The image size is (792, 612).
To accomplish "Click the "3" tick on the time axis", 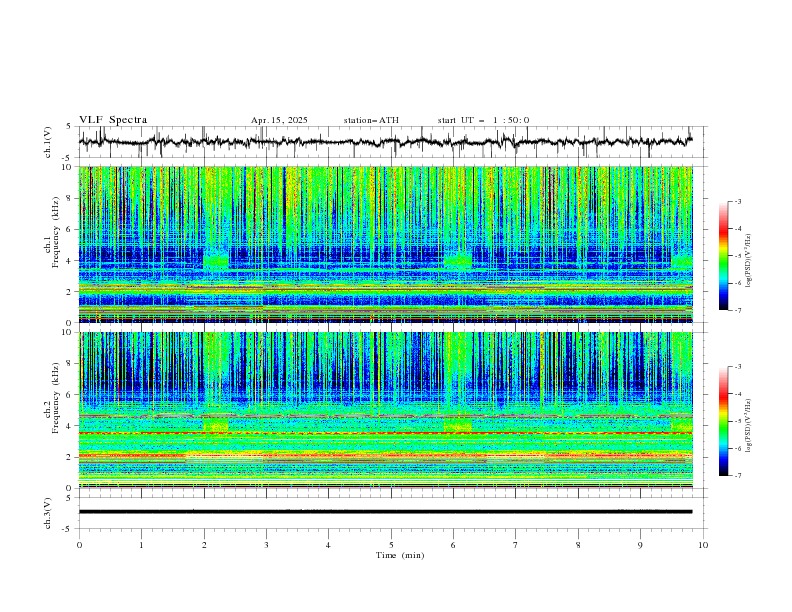I will [266, 545].
